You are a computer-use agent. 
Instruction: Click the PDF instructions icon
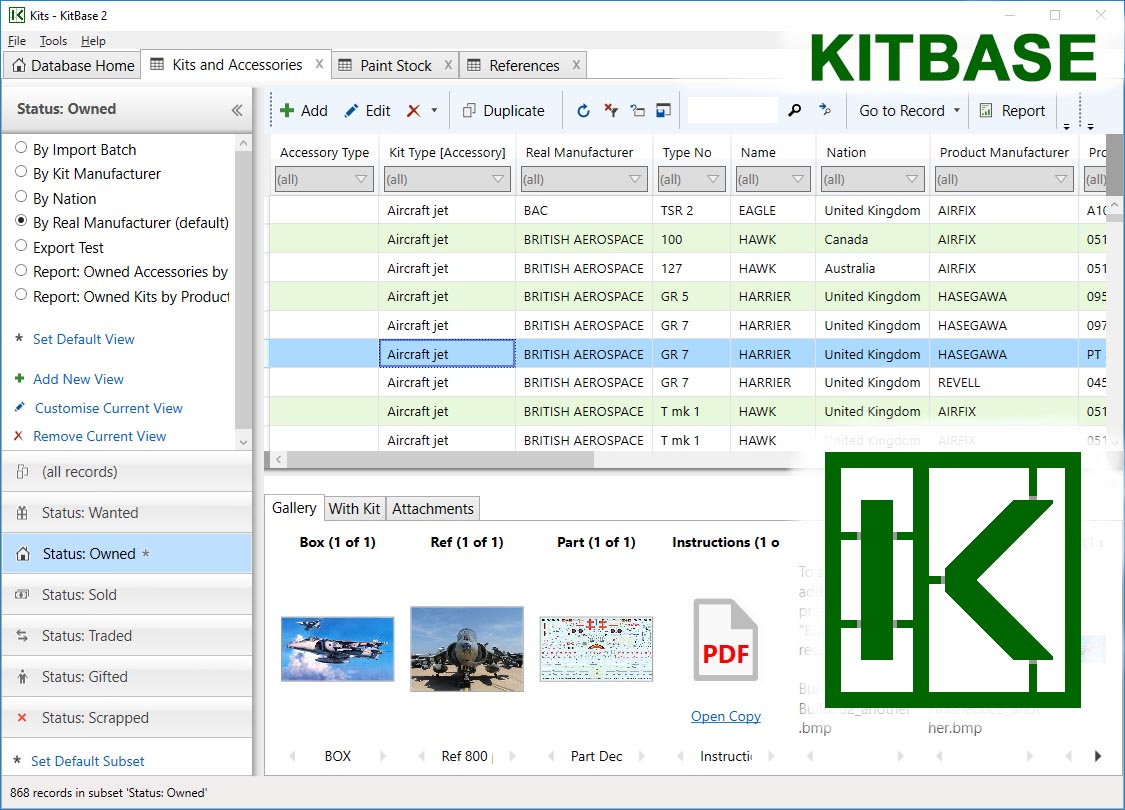point(725,640)
